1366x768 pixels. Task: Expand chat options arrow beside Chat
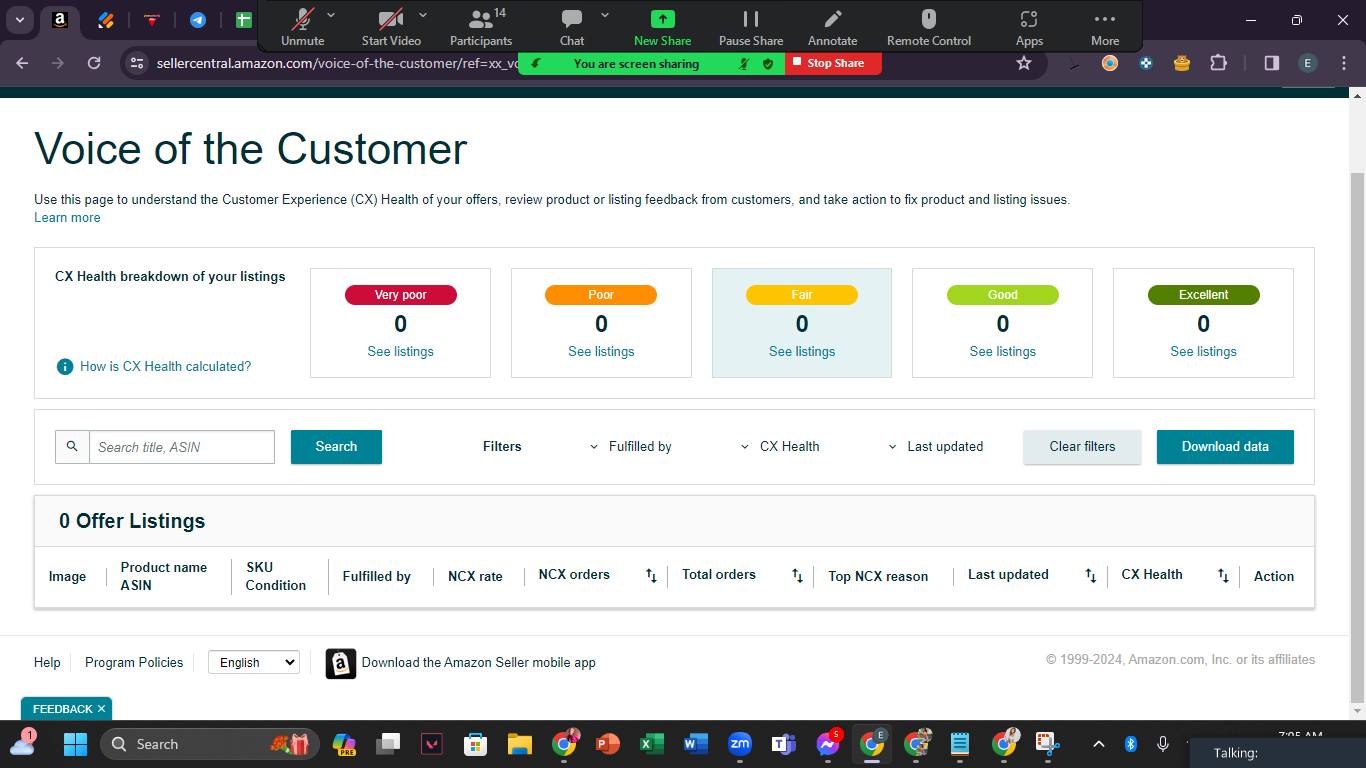(605, 15)
